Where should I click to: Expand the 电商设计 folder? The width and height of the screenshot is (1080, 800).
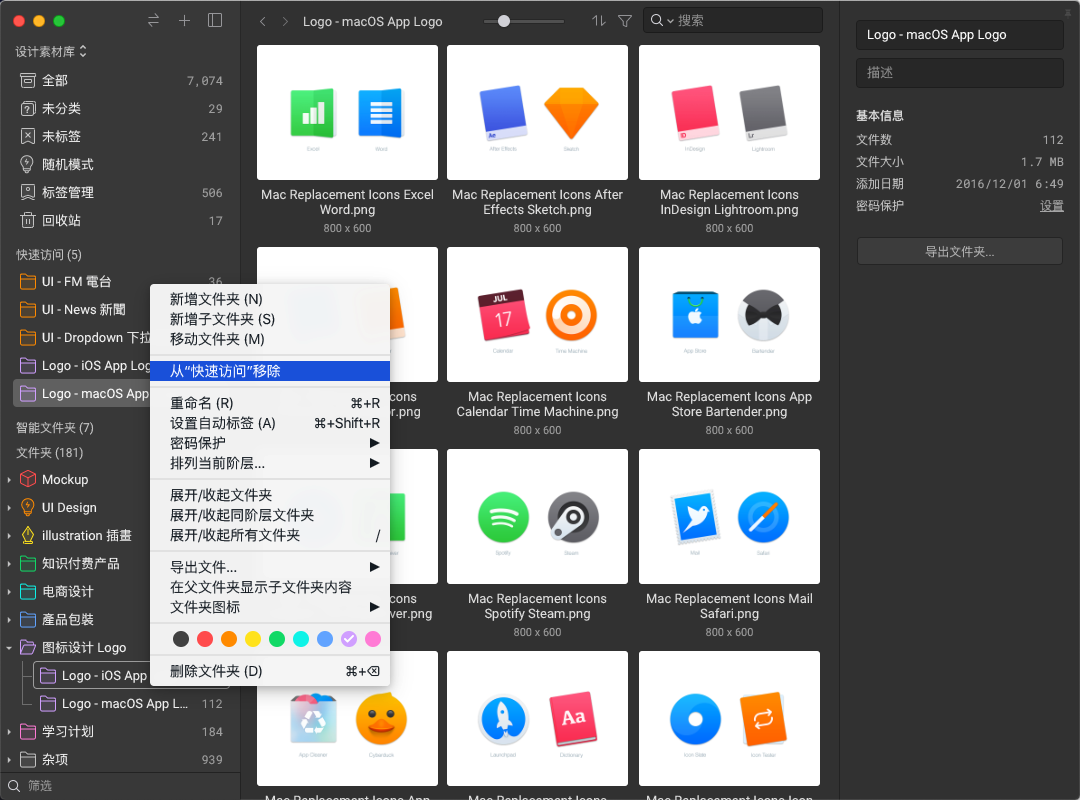click(9, 592)
